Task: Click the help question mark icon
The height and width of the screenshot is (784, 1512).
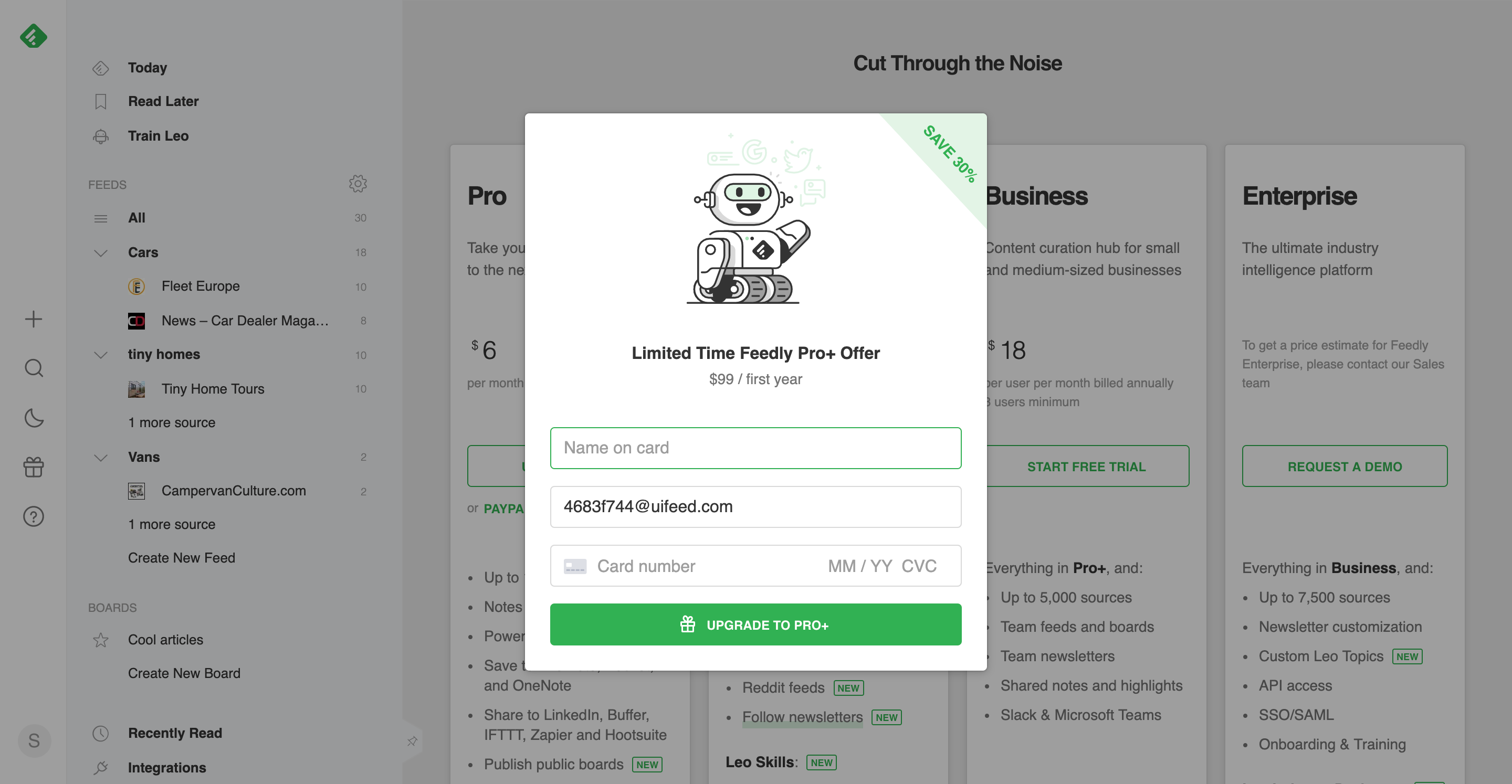Action: (33, 517)
